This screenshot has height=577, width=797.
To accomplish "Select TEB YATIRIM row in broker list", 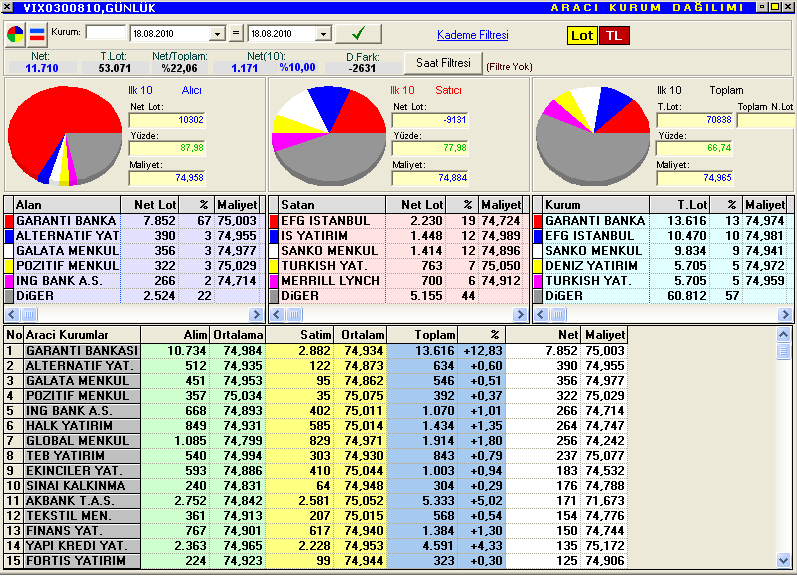I will (x=315, y=455).
